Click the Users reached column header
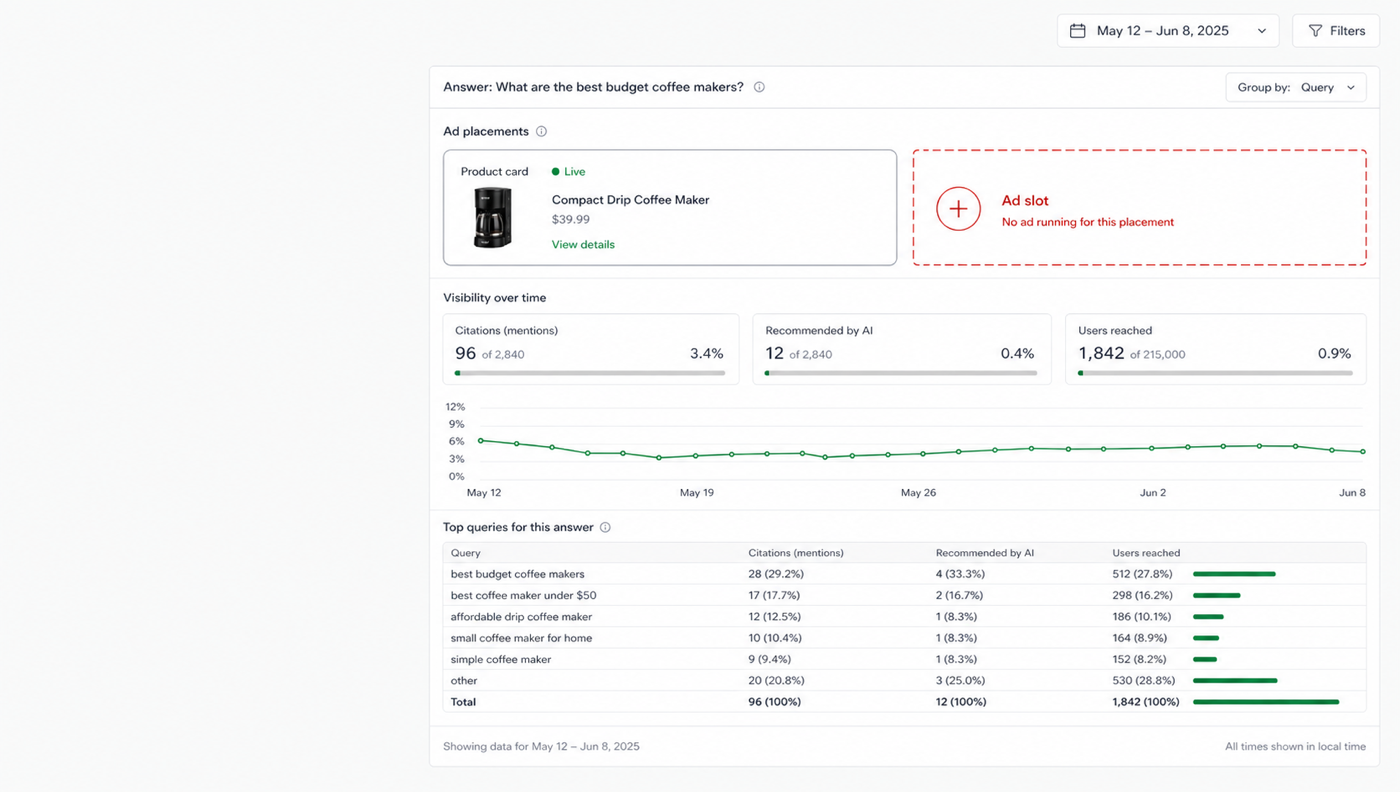 click(1146, 553)
